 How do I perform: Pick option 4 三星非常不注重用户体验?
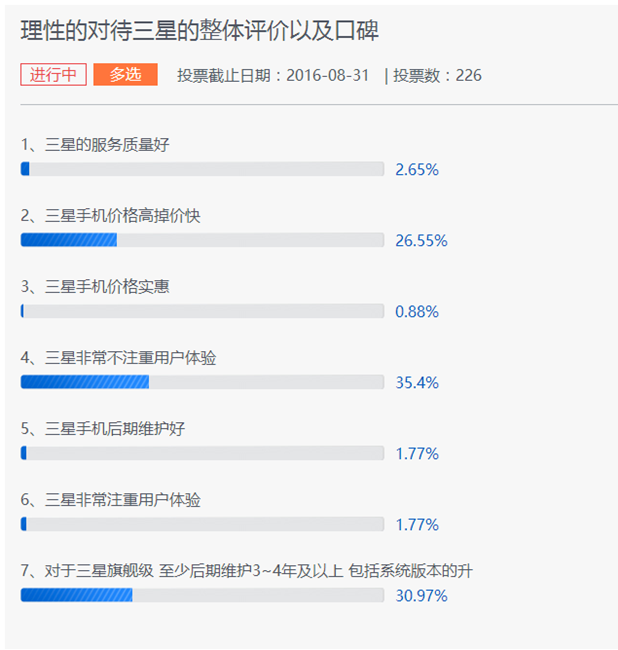click(119, 358)
